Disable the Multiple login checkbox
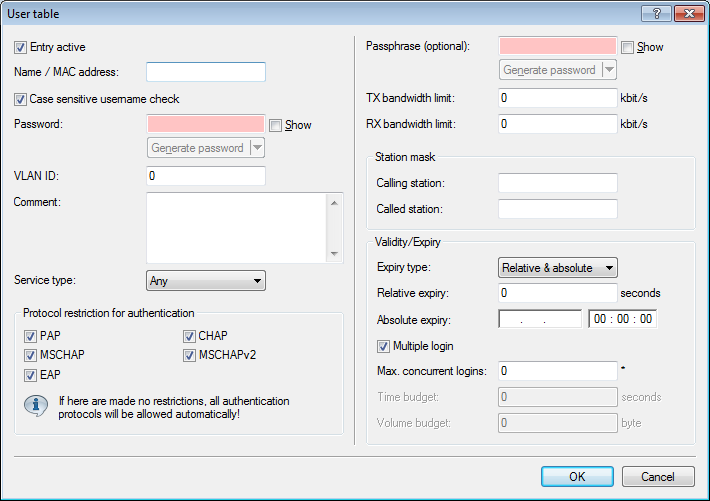This screenshot has width=710, height=501. (x=384, y=346)
